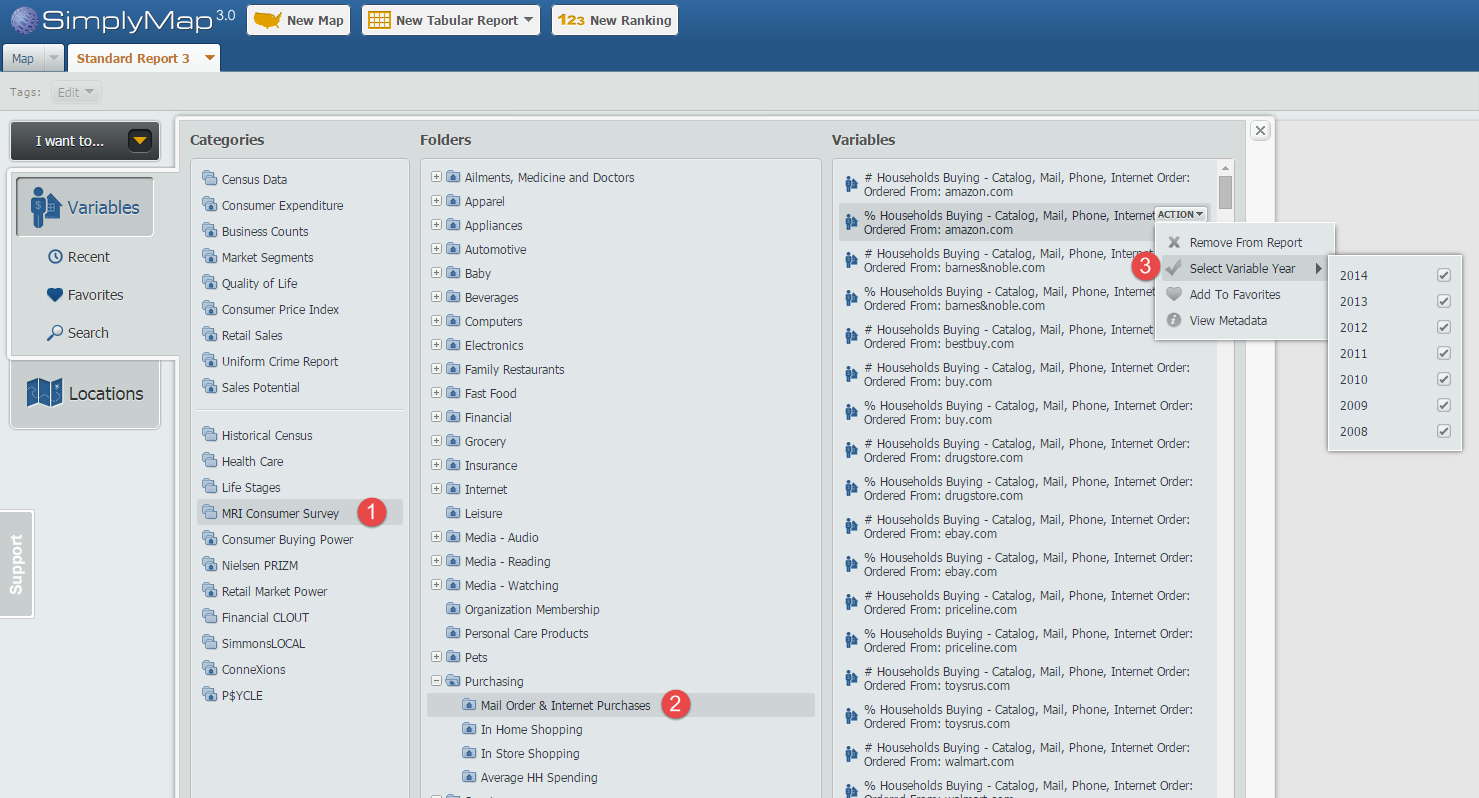Toggle the 2011 year checkbox

(x=1443, y=353)
